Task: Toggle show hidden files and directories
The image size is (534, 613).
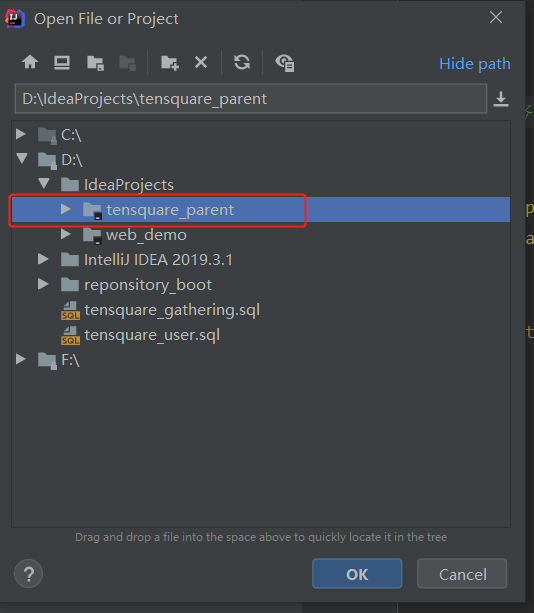Action: [285, 63]
